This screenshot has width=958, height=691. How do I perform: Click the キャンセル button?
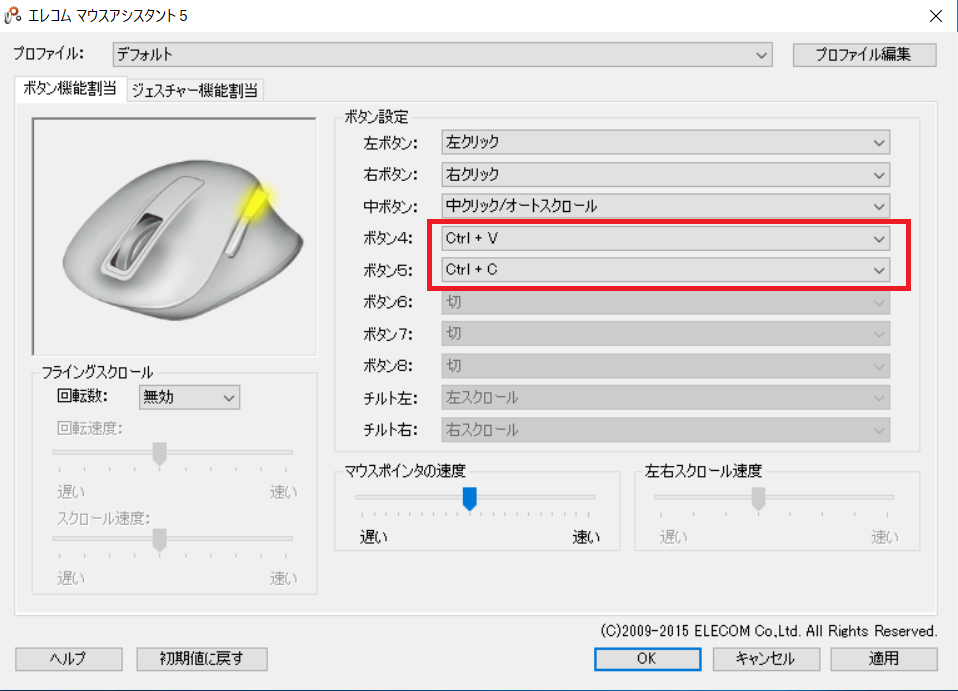click(766, 659)
